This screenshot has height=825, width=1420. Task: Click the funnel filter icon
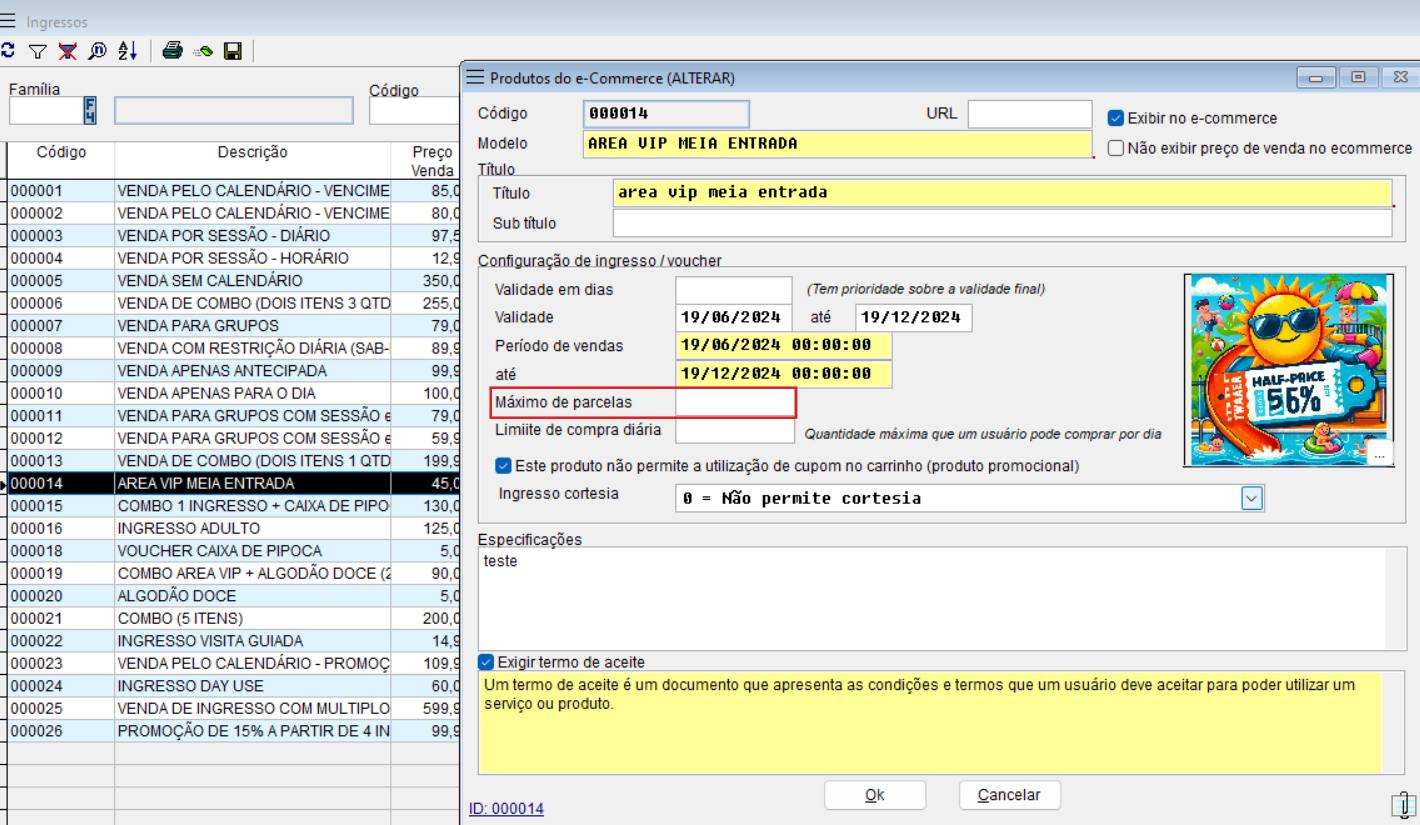click(37, 51)
